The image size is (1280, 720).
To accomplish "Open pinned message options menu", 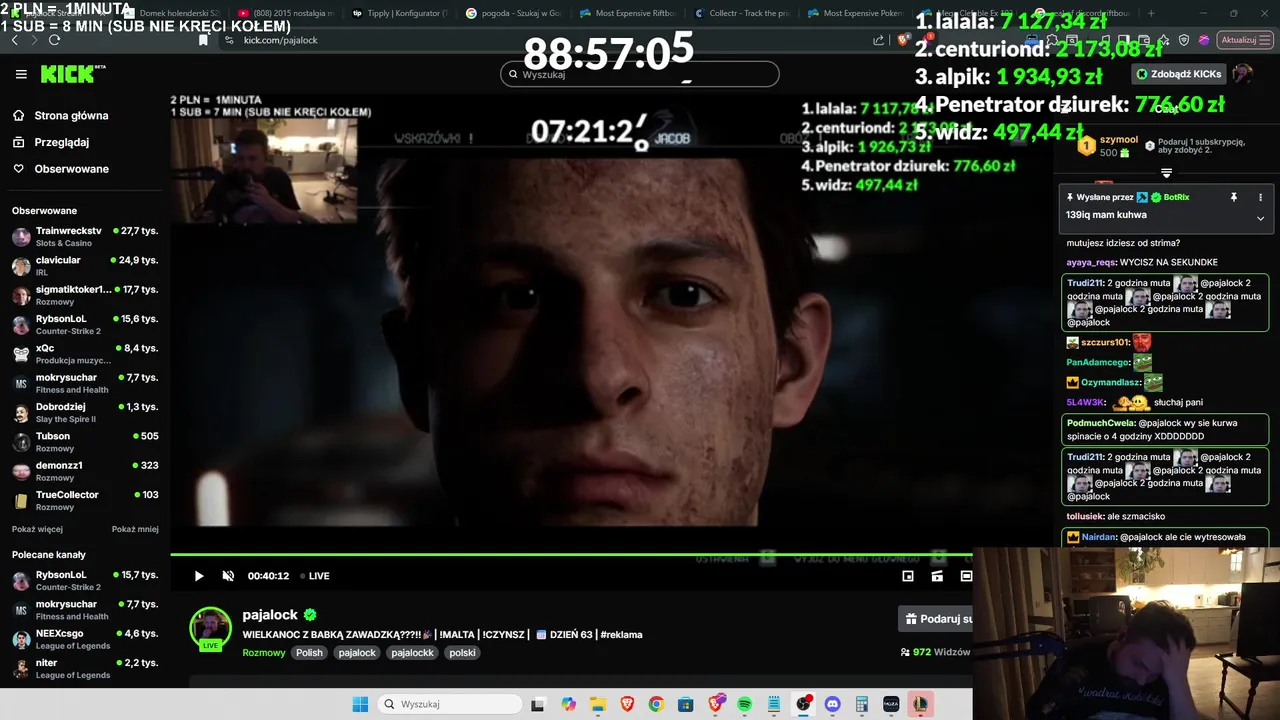I will tap(1260, 198).
